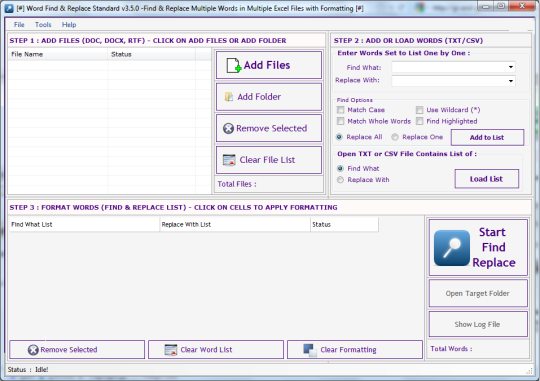Click the Clear Formatting icon
This screenshot has width=540, height=381.
(310, 350)
